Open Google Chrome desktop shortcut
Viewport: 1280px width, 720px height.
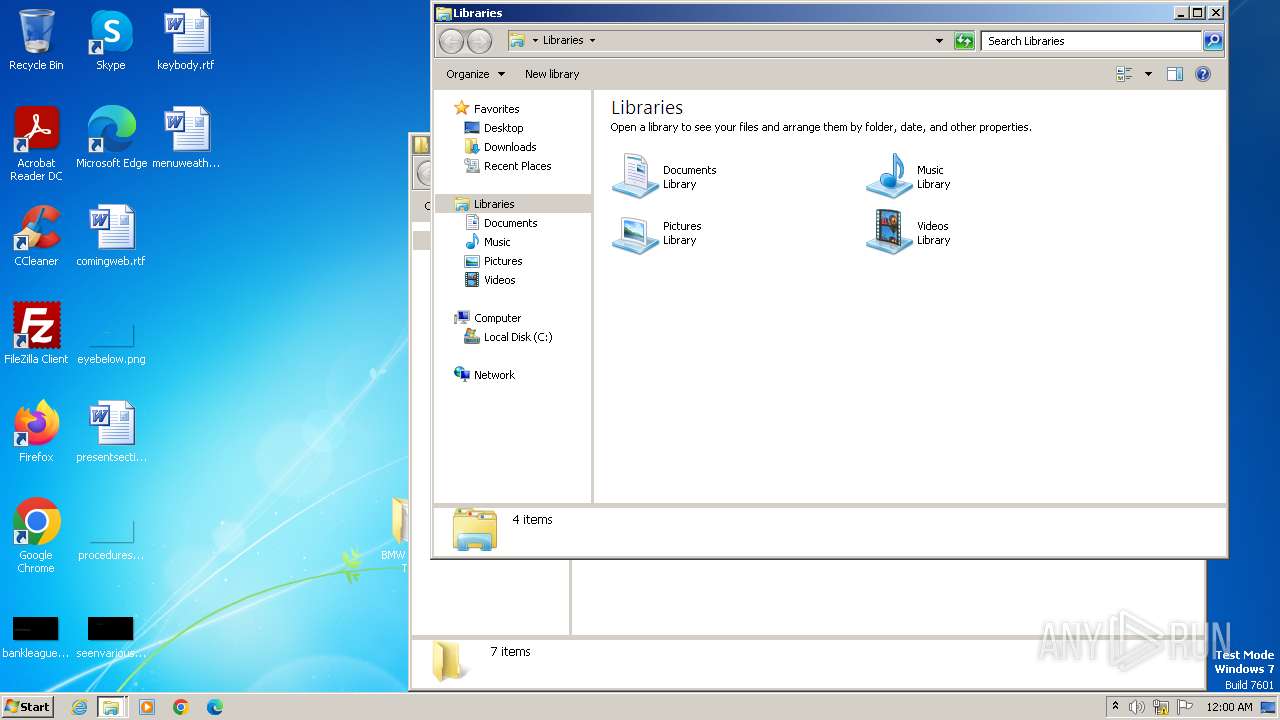[x=36, y=535]
